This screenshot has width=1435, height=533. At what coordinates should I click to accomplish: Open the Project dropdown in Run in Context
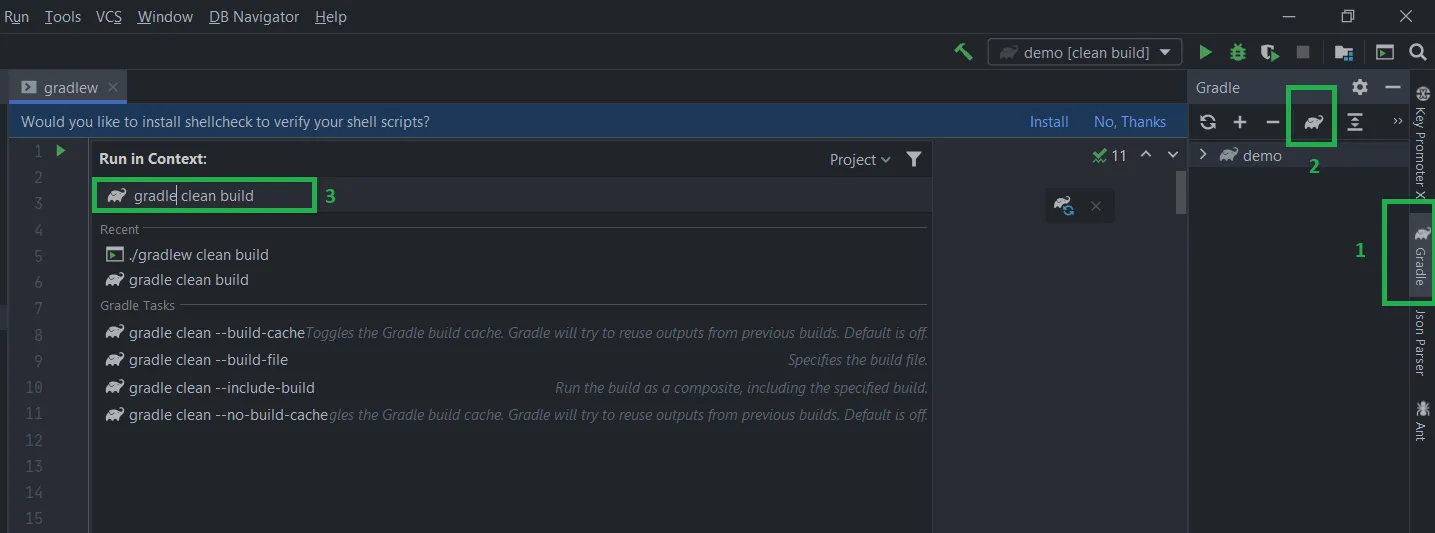point(860,159)
